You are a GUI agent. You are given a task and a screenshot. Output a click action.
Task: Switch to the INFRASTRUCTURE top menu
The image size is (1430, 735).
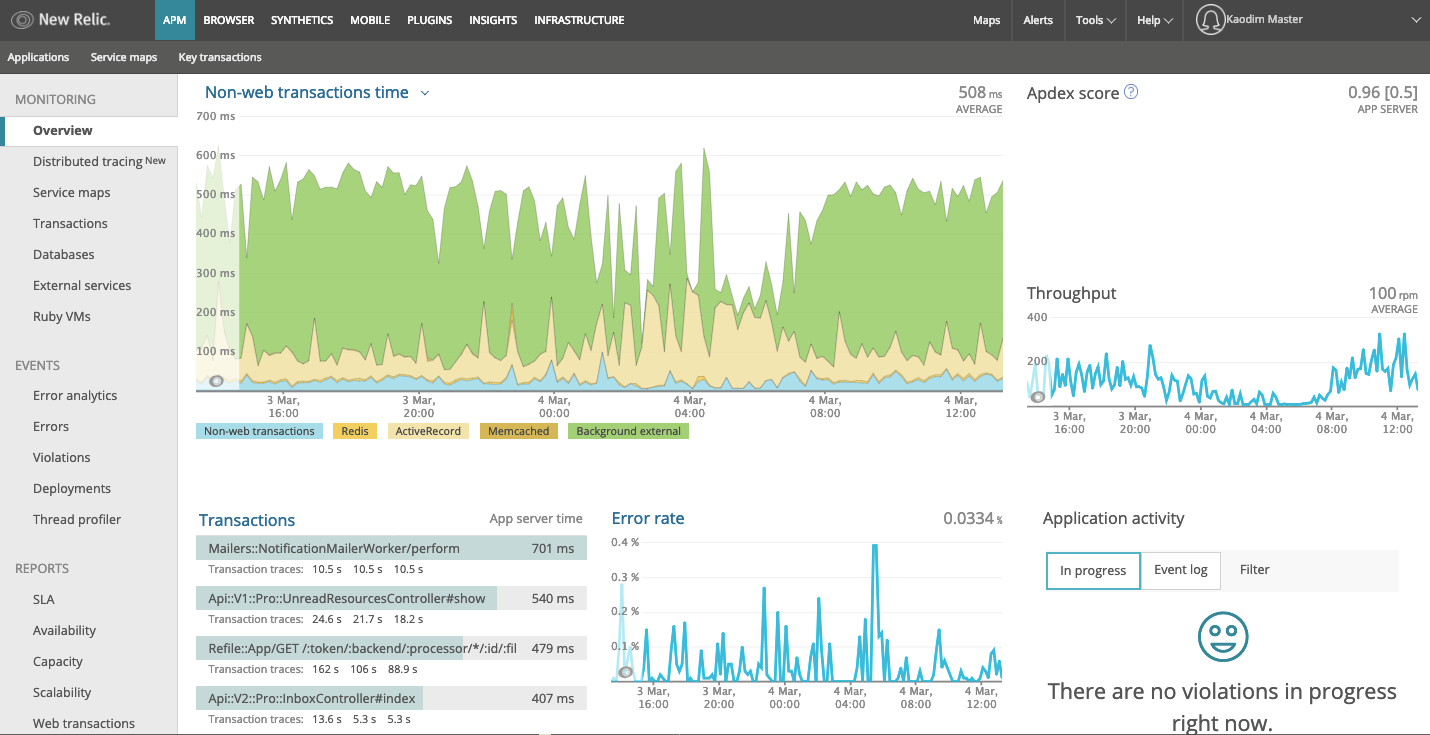[579, 20]
